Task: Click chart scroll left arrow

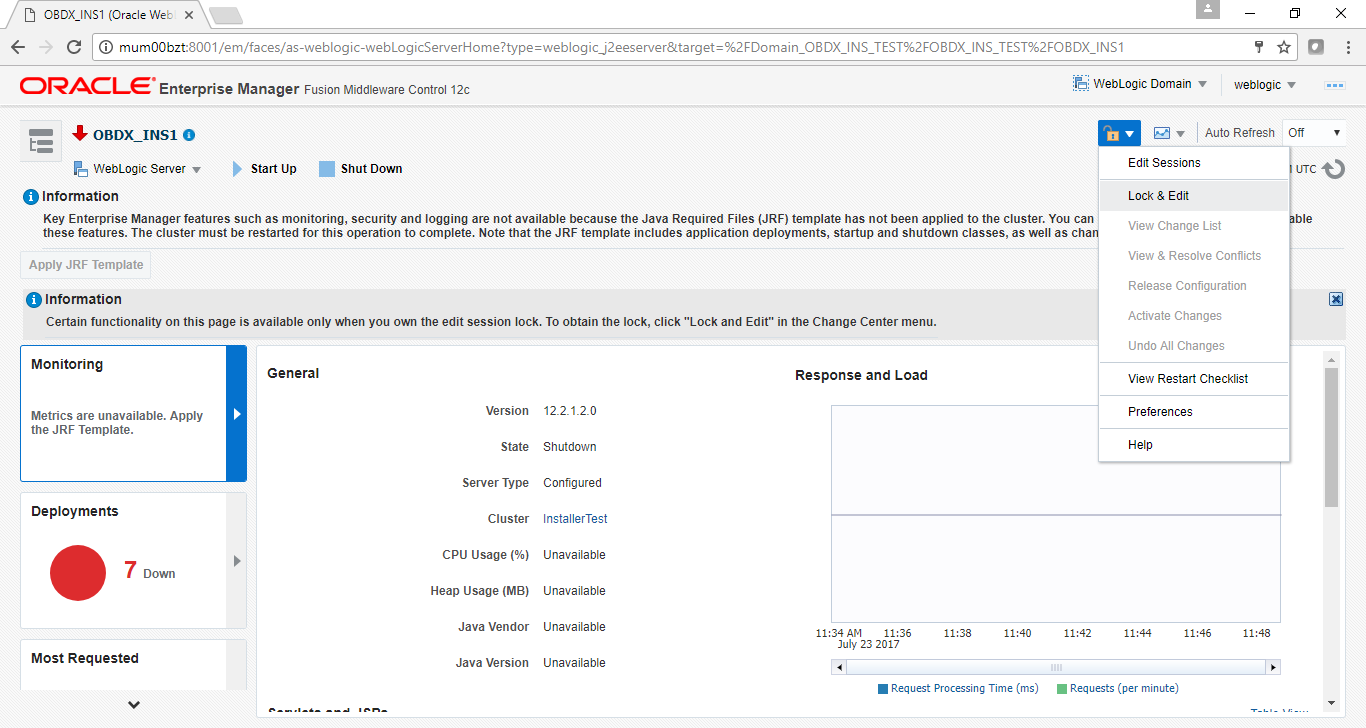Action: [838, 667]
